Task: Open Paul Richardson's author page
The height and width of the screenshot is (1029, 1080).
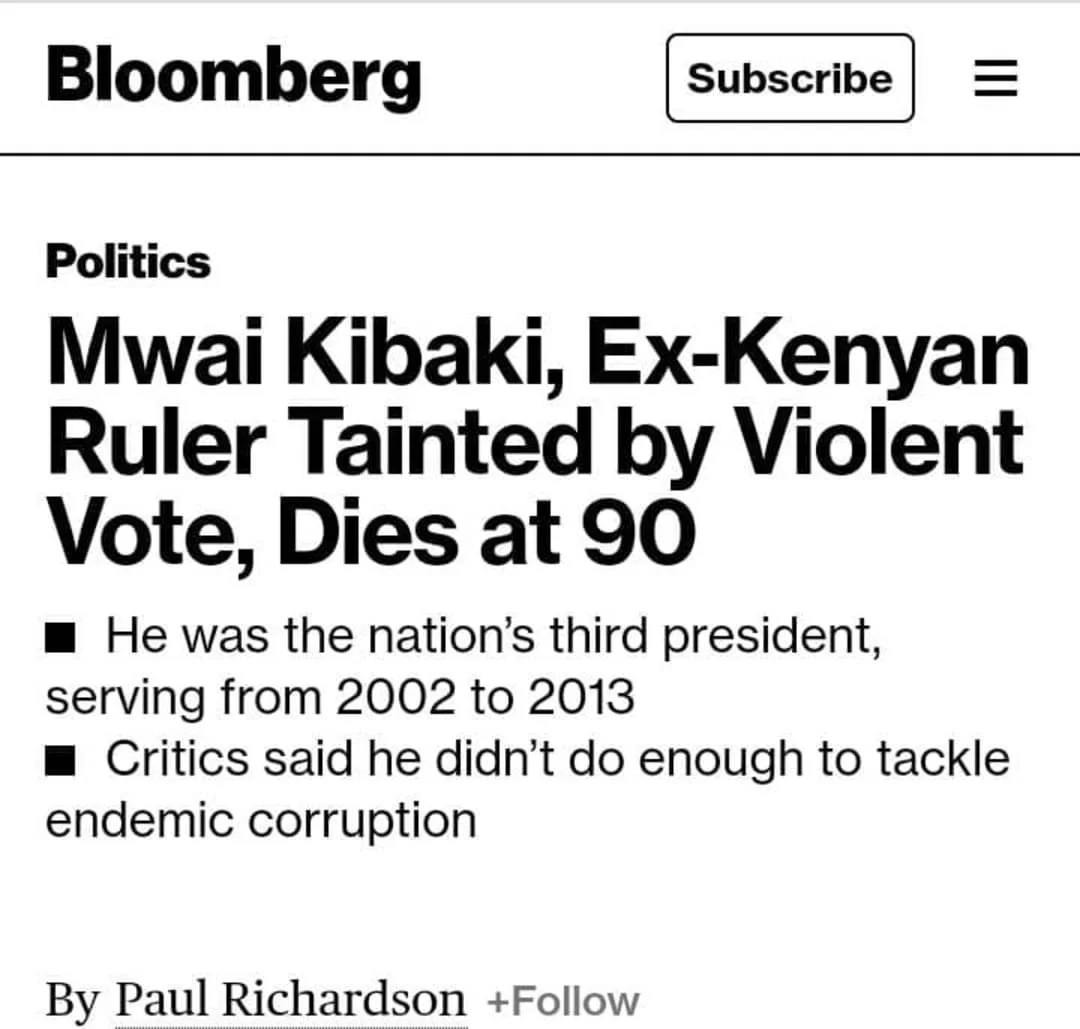Action: [x=291, y=1000]
